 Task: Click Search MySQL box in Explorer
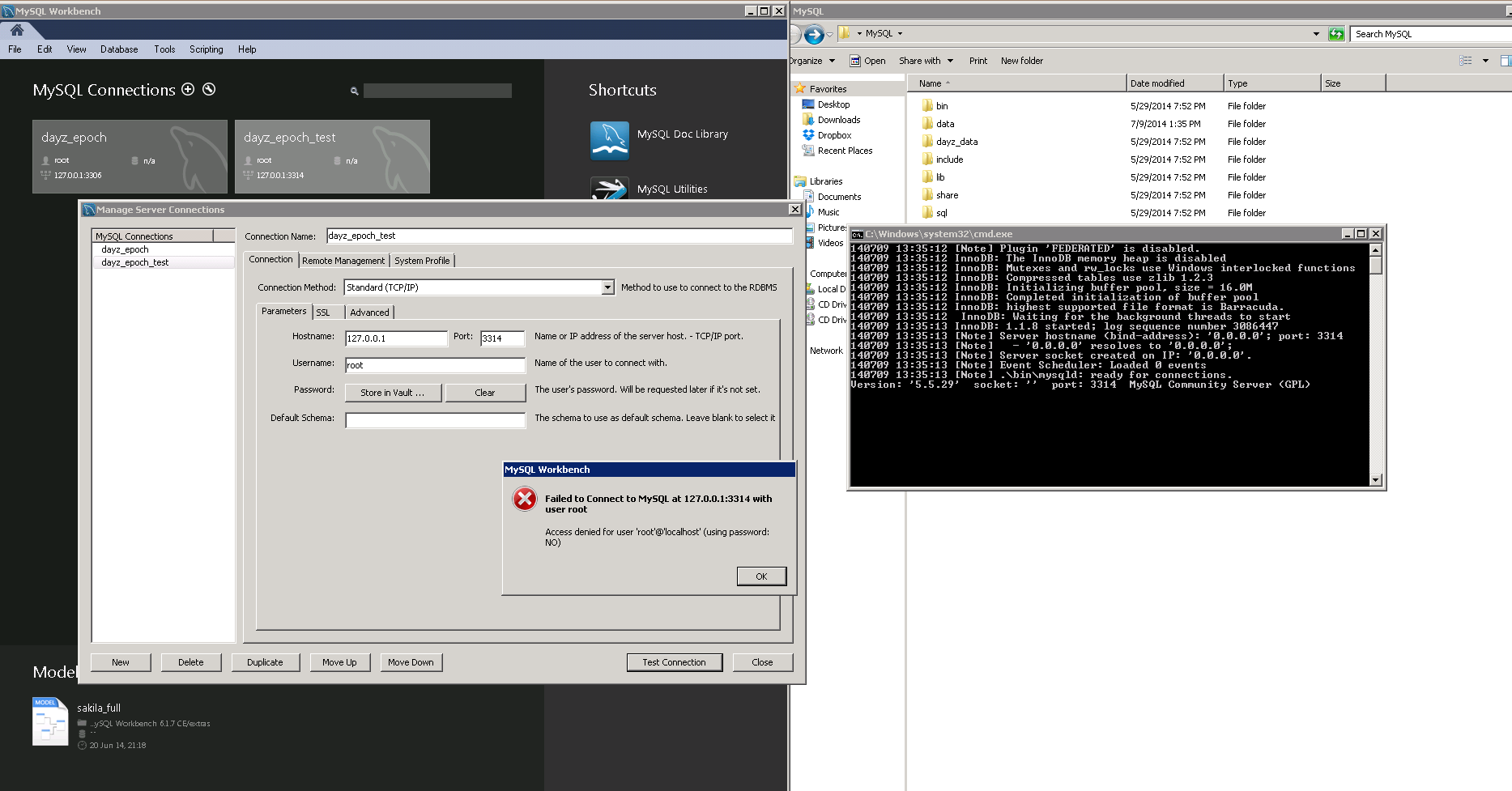click(1429, 34)
